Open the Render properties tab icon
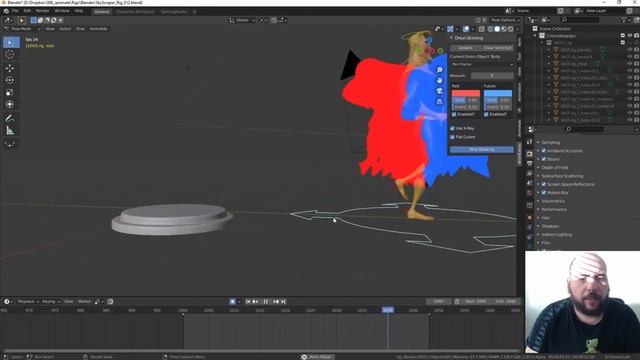Viewport: 640px width, 360px height. click(x=529, y=153)
